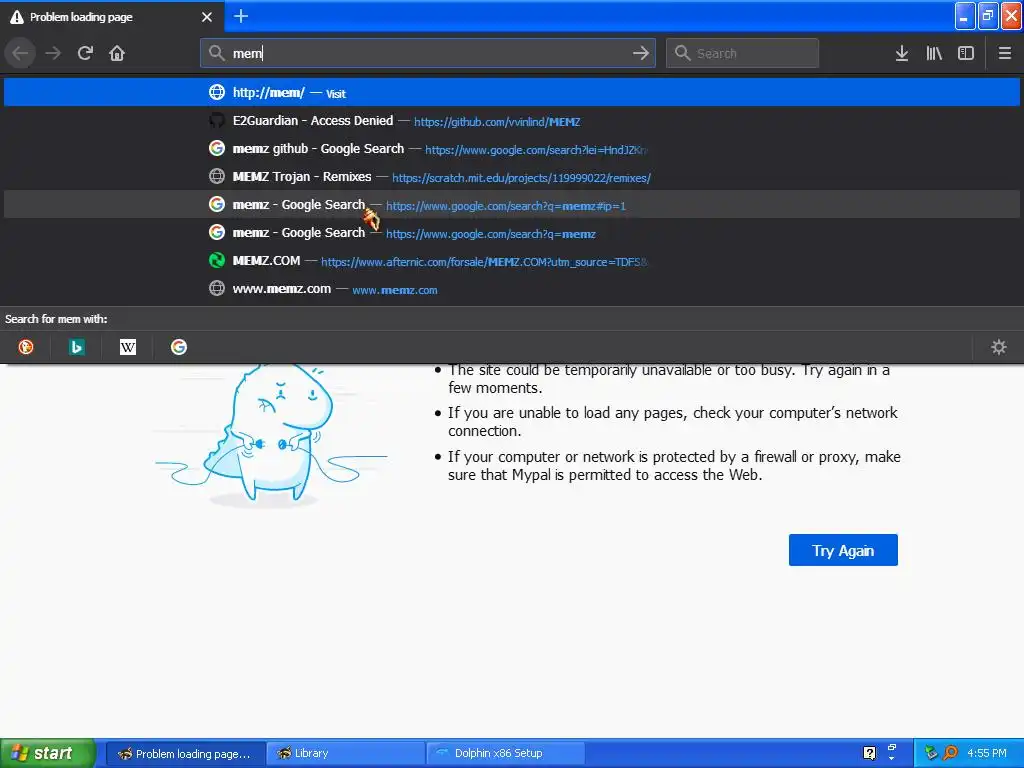Toggle the sidebar panel icon
The image size is (1024, 768).
(966, 53)
